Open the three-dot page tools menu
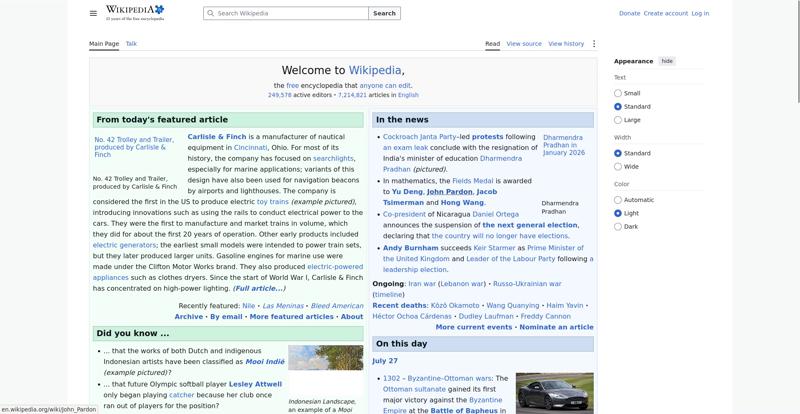The image size is (800, 414). point(593,44)
